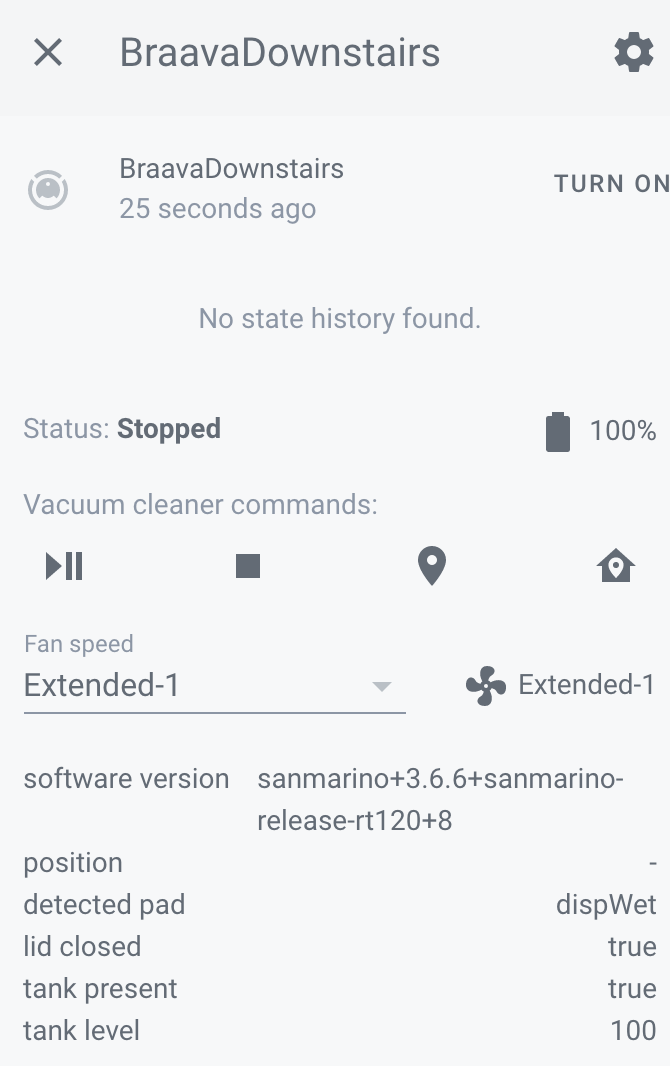Click the 25 seconds ago timestamp

[217, 209]
